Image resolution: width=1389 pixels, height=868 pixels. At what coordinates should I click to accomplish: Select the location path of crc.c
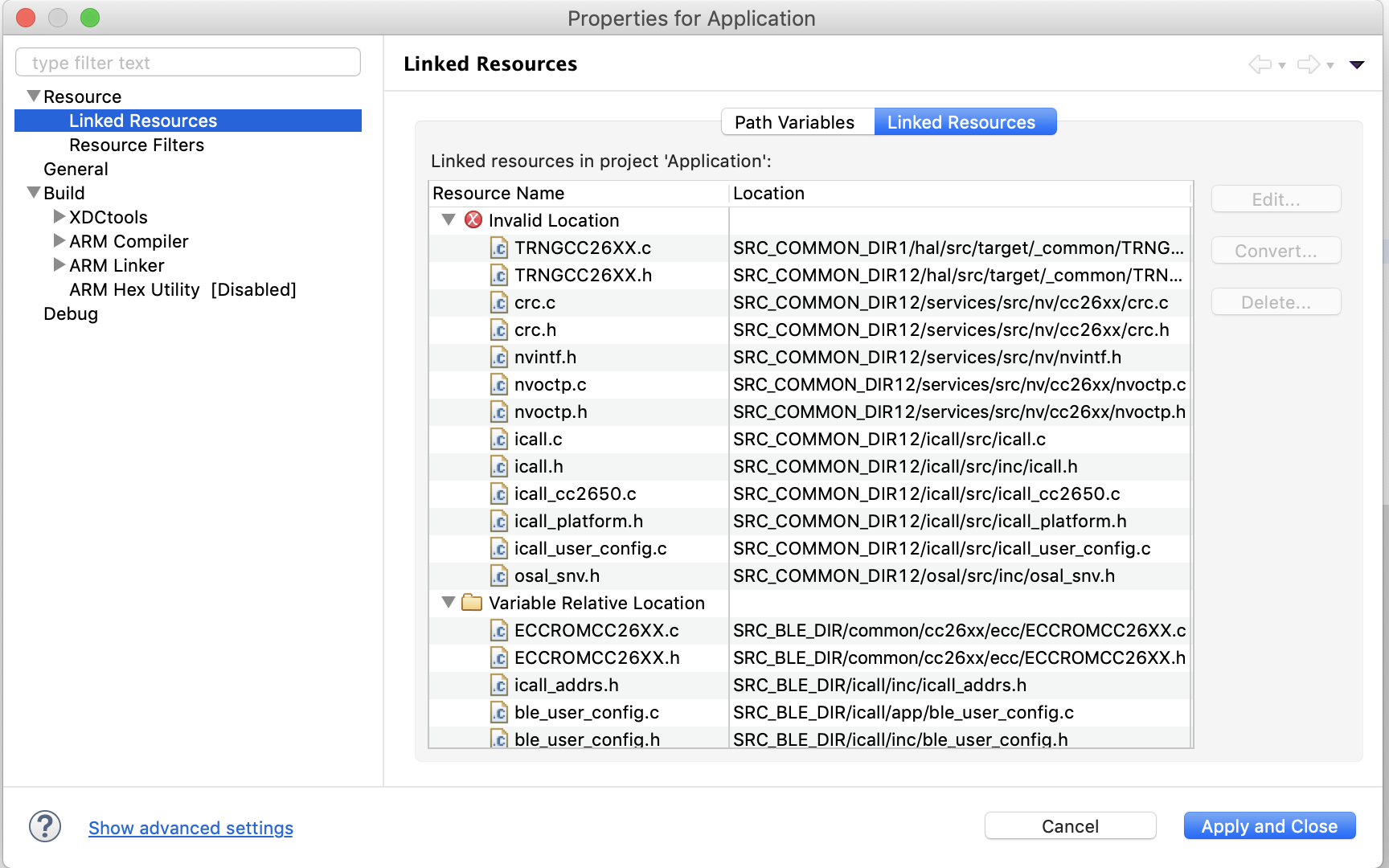951,302
